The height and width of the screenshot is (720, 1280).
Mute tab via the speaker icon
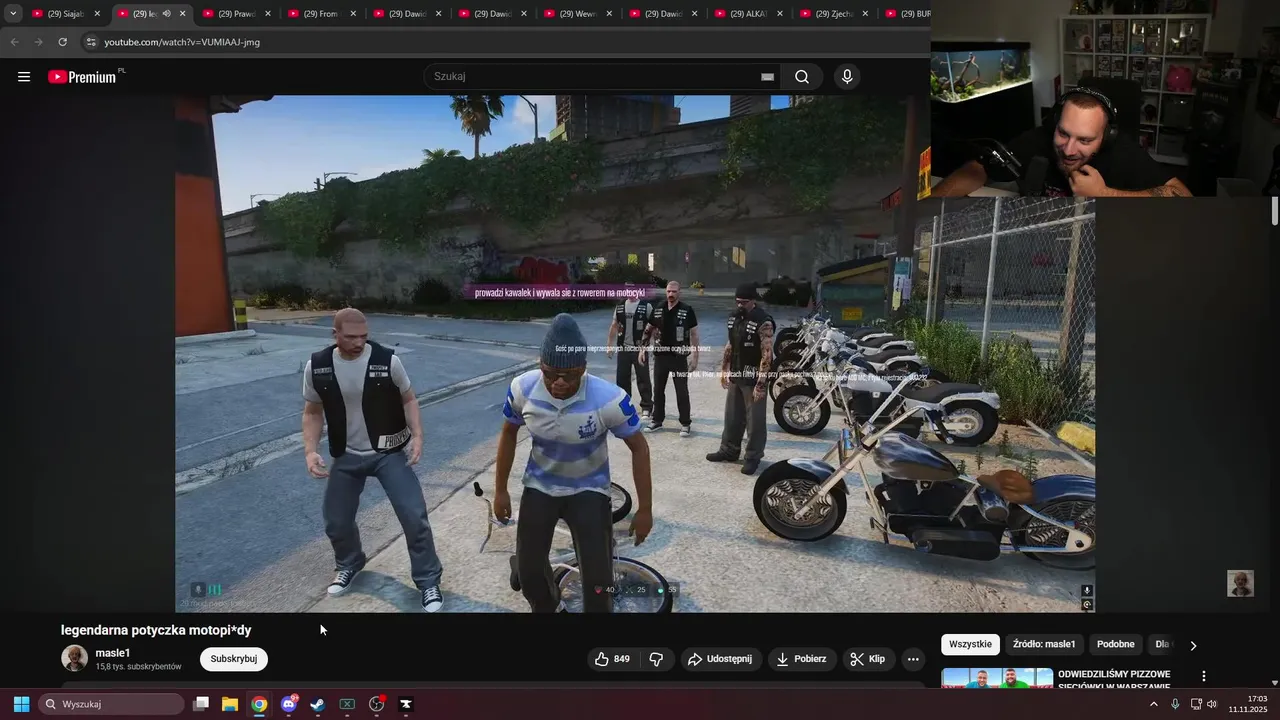pyautogui.click(x=166, y=14)
